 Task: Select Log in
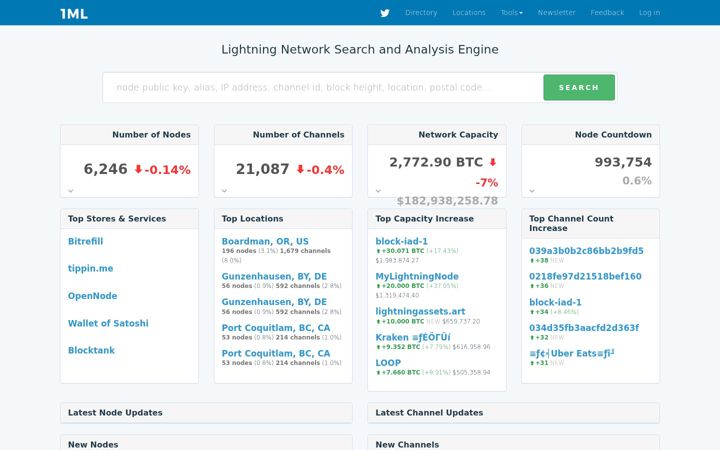649,12
